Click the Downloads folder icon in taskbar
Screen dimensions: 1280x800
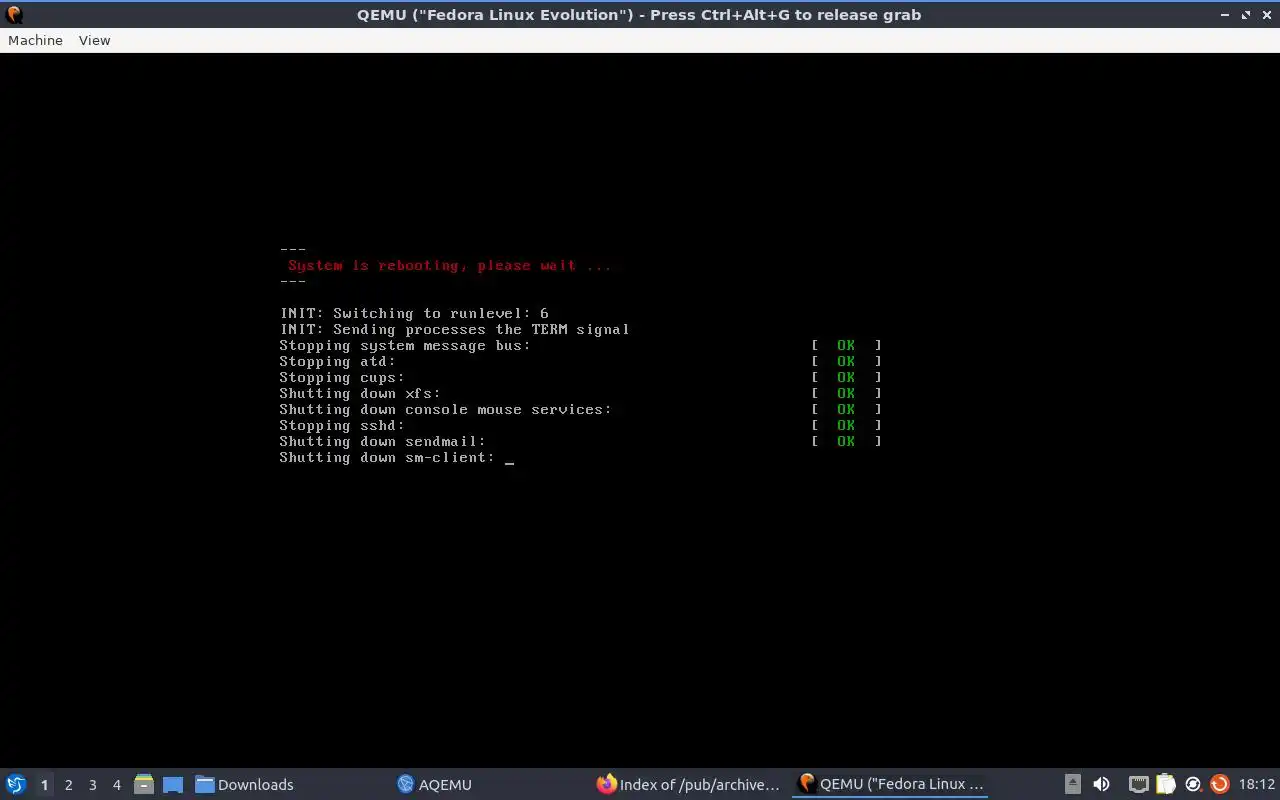point(205,785)
